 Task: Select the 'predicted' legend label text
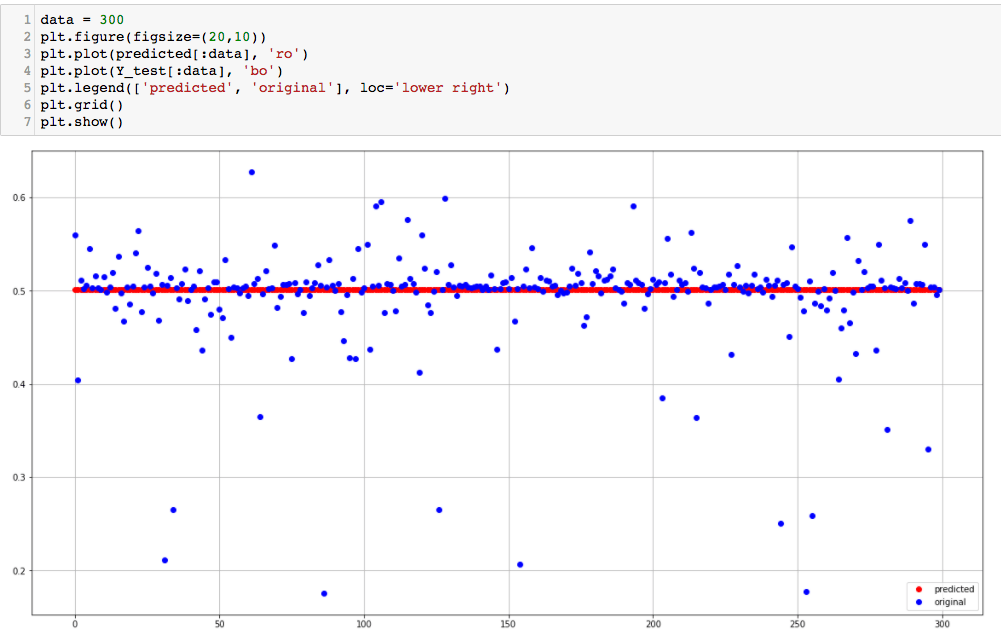[953, 590]
